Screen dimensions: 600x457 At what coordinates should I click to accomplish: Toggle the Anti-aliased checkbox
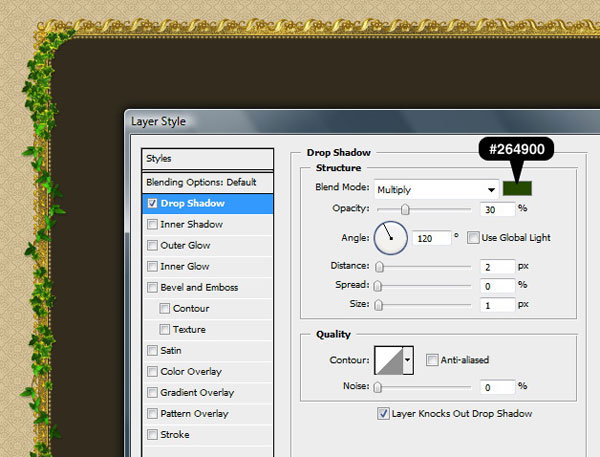(x=432, y=360)
